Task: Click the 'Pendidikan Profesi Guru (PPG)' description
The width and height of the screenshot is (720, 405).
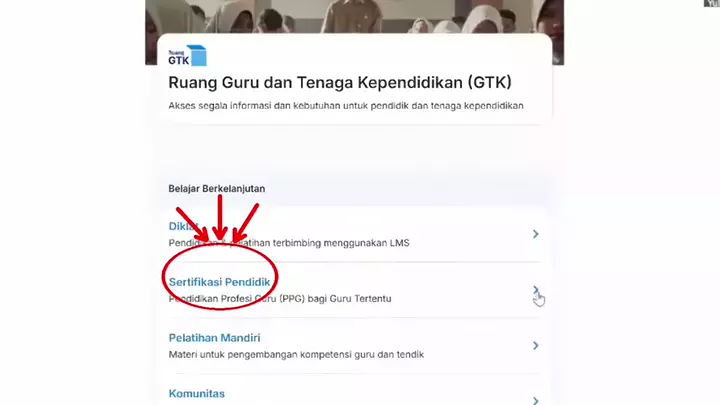Action: point(280,298)
